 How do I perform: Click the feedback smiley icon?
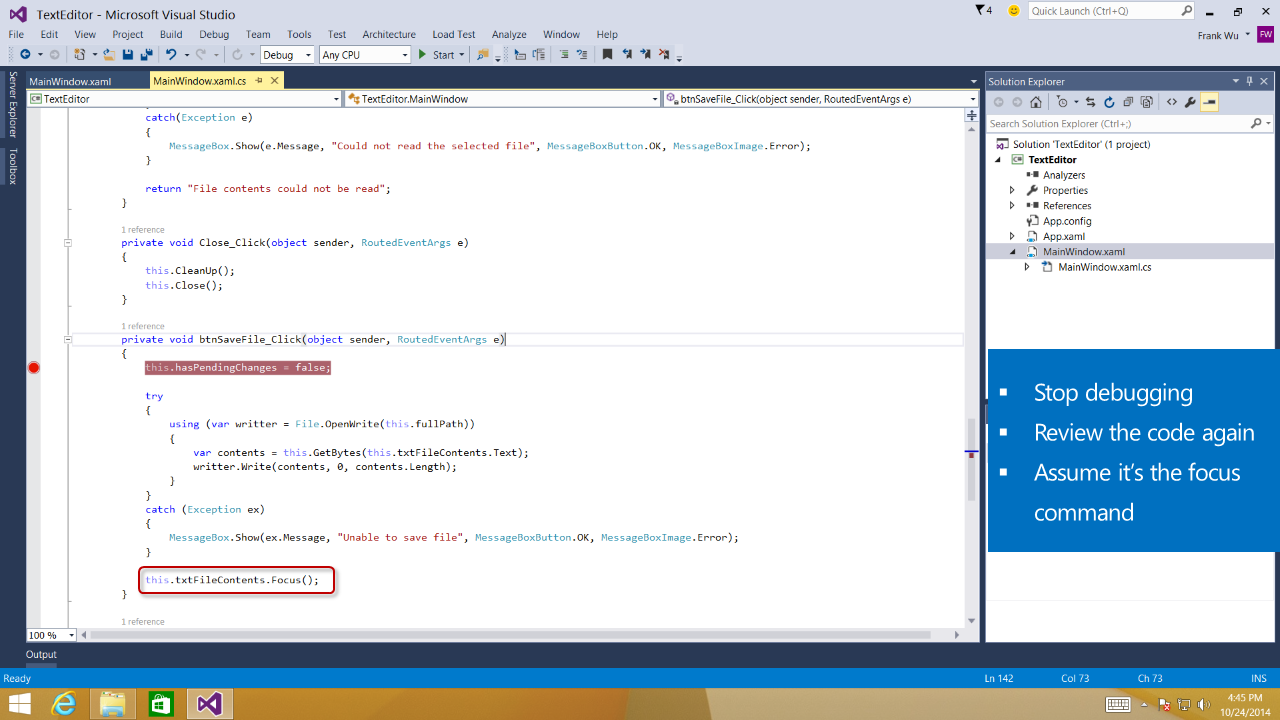(x=1014, y=10)
